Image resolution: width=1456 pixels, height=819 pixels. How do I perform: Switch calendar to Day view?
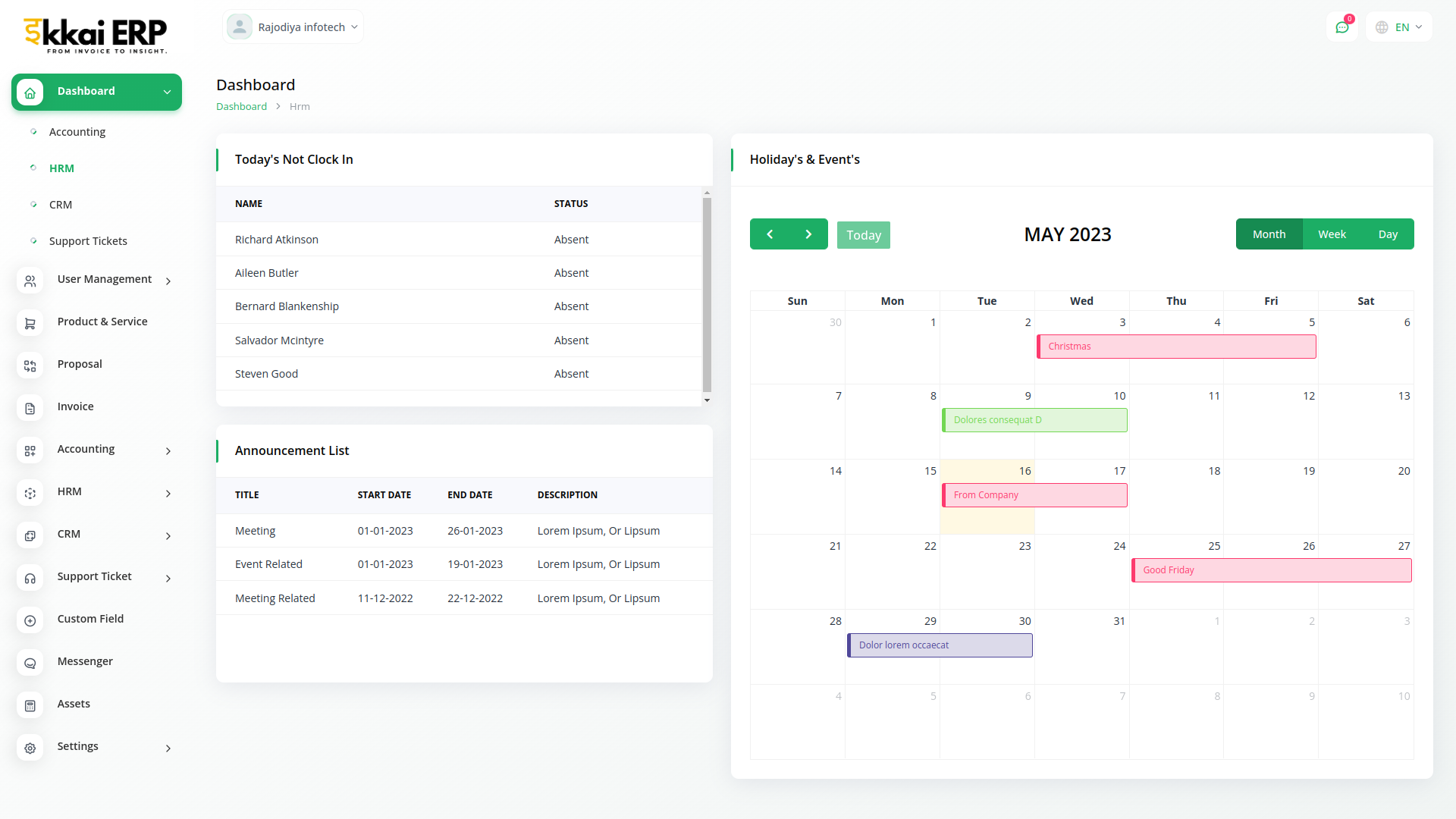[1388, 234]
